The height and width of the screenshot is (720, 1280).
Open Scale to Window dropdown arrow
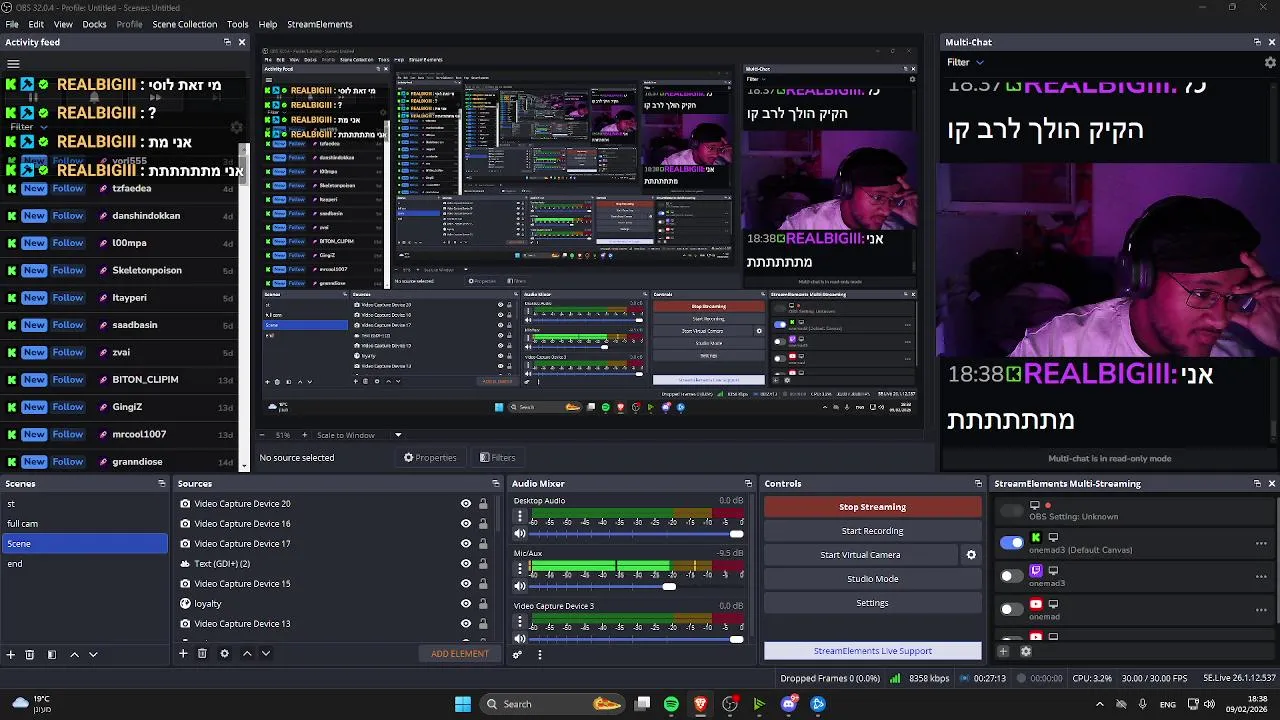pyautogui.click(x=398, y=435)
